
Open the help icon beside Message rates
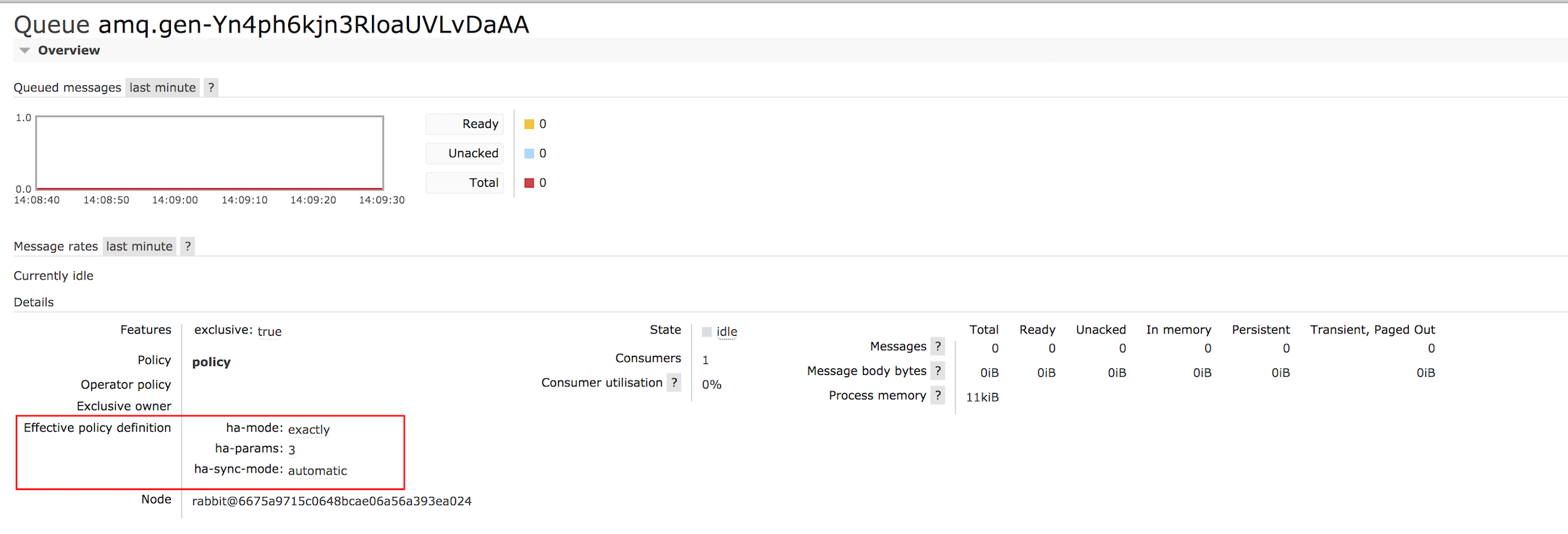[x=187, y=246]
